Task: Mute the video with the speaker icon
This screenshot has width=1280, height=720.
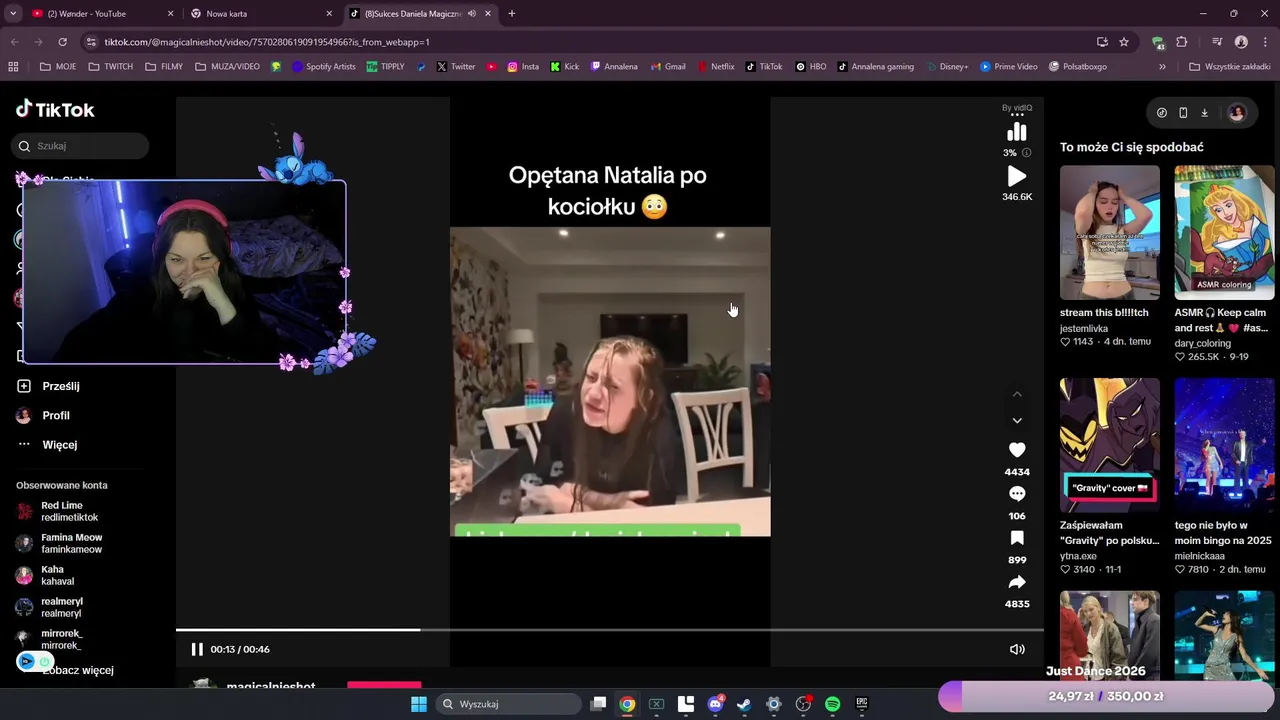Action: point(1017,649)
